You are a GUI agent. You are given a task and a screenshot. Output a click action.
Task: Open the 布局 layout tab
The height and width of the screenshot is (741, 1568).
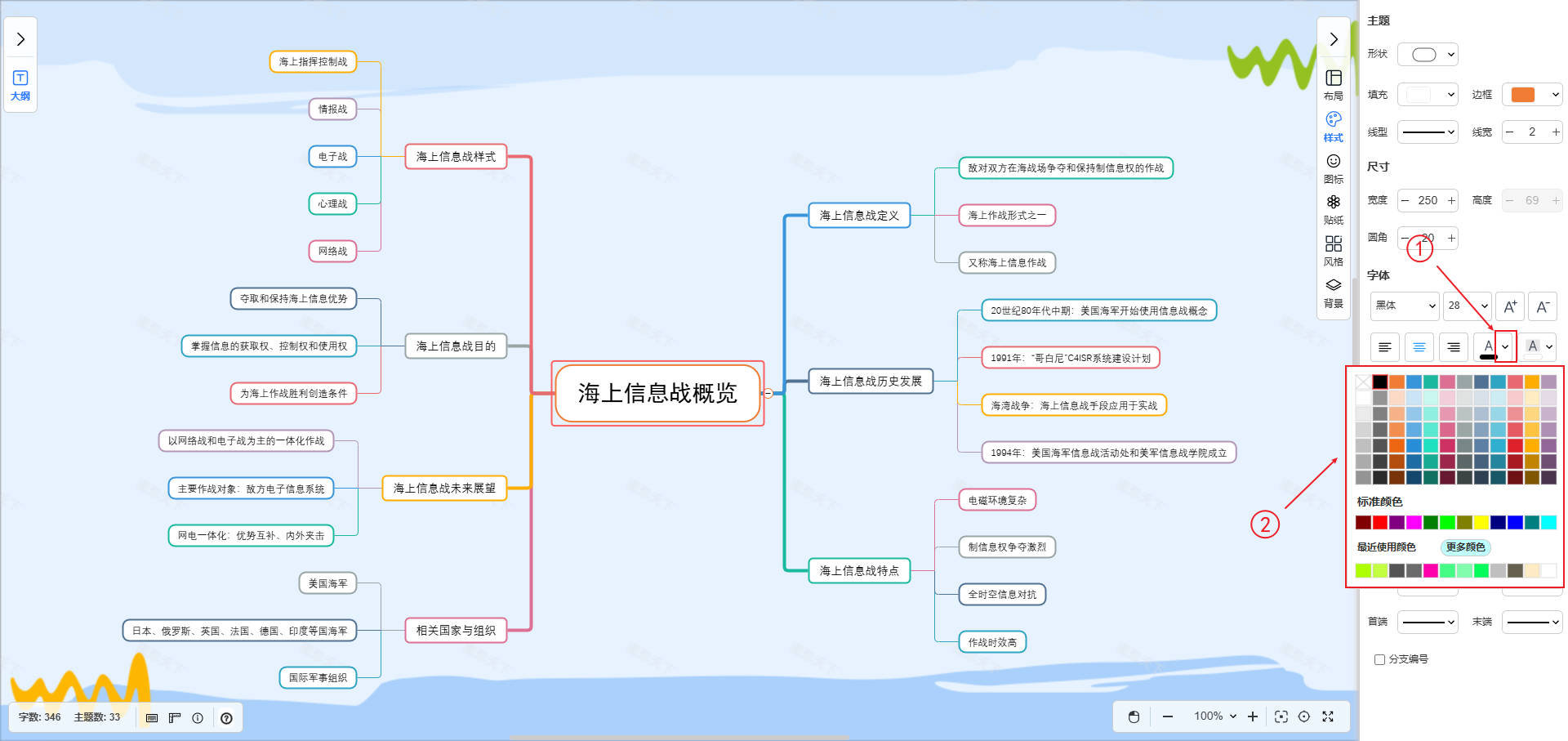pos(1333,84)
